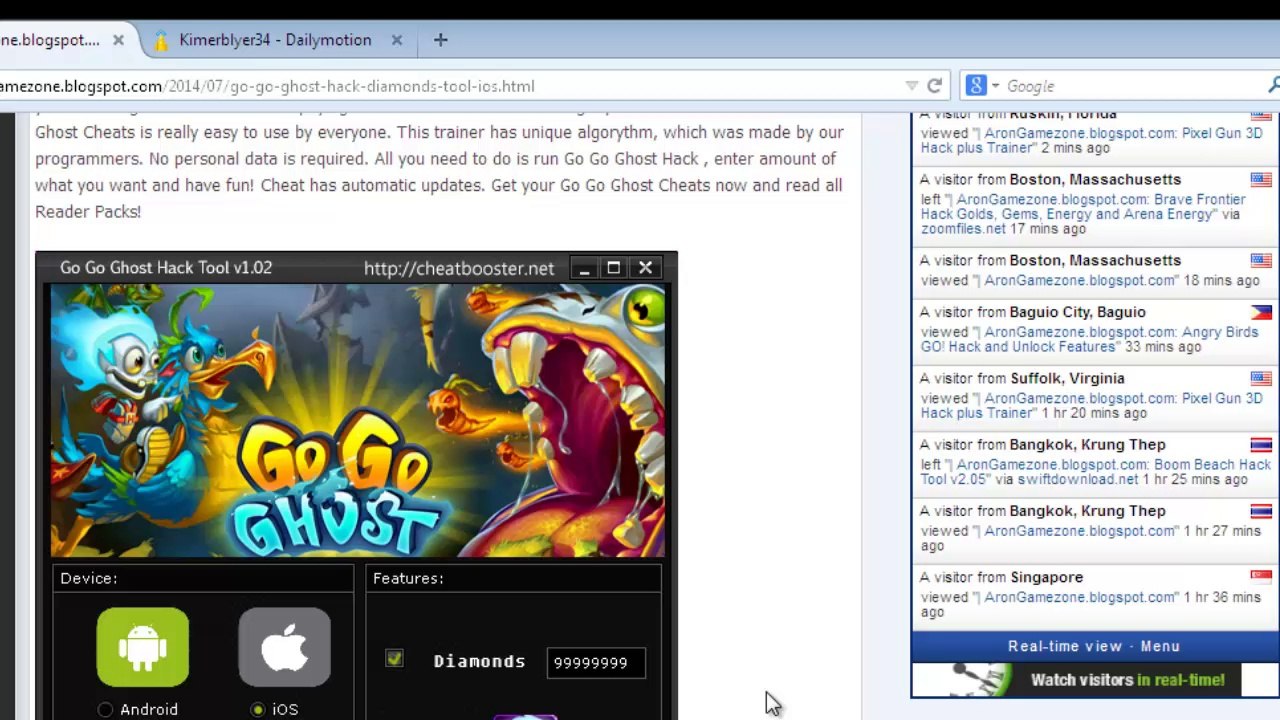Image resolution: width=1280 pixels, height=720 pixels.
Task: Choose the Android radio button
Action: 105,709
